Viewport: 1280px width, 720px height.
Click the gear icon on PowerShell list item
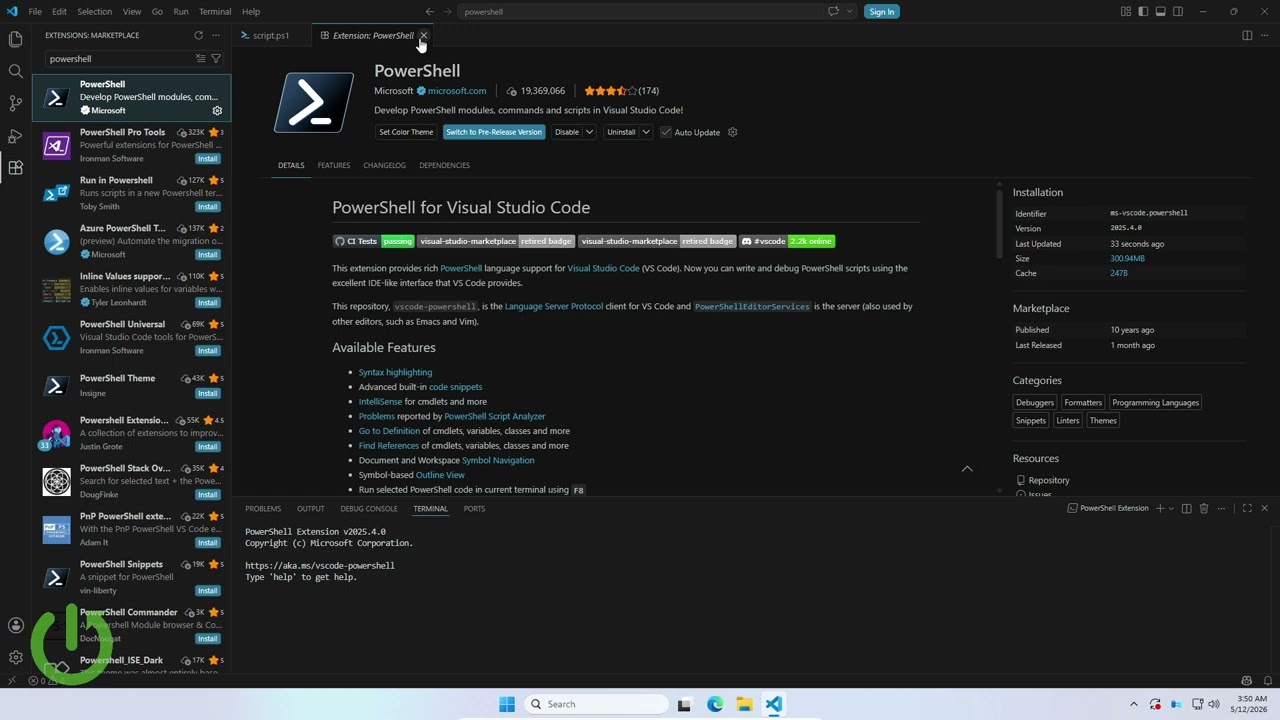(x=217, y=111)
